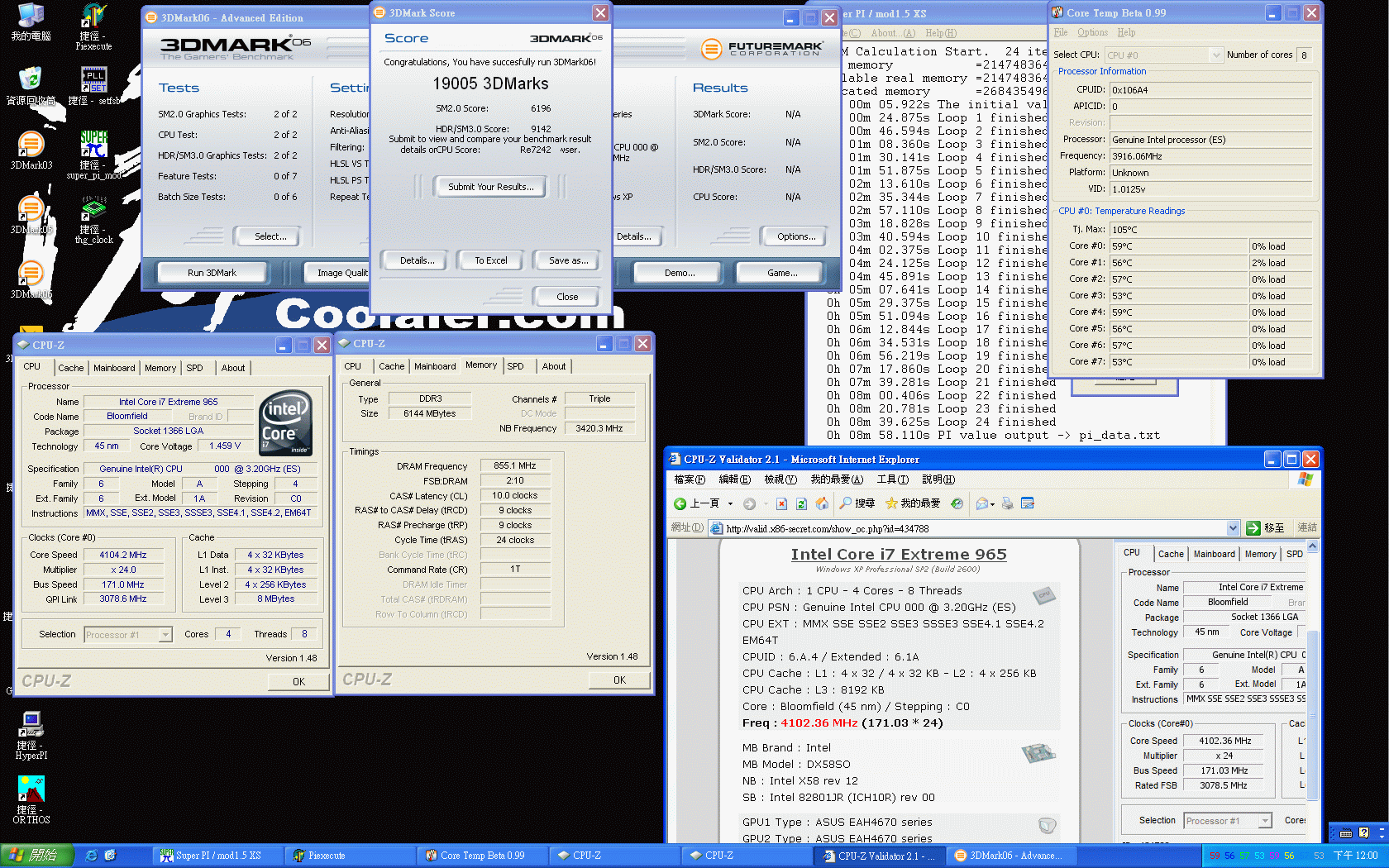Expand the IE address bar dropdown

tap(1233, 528)
